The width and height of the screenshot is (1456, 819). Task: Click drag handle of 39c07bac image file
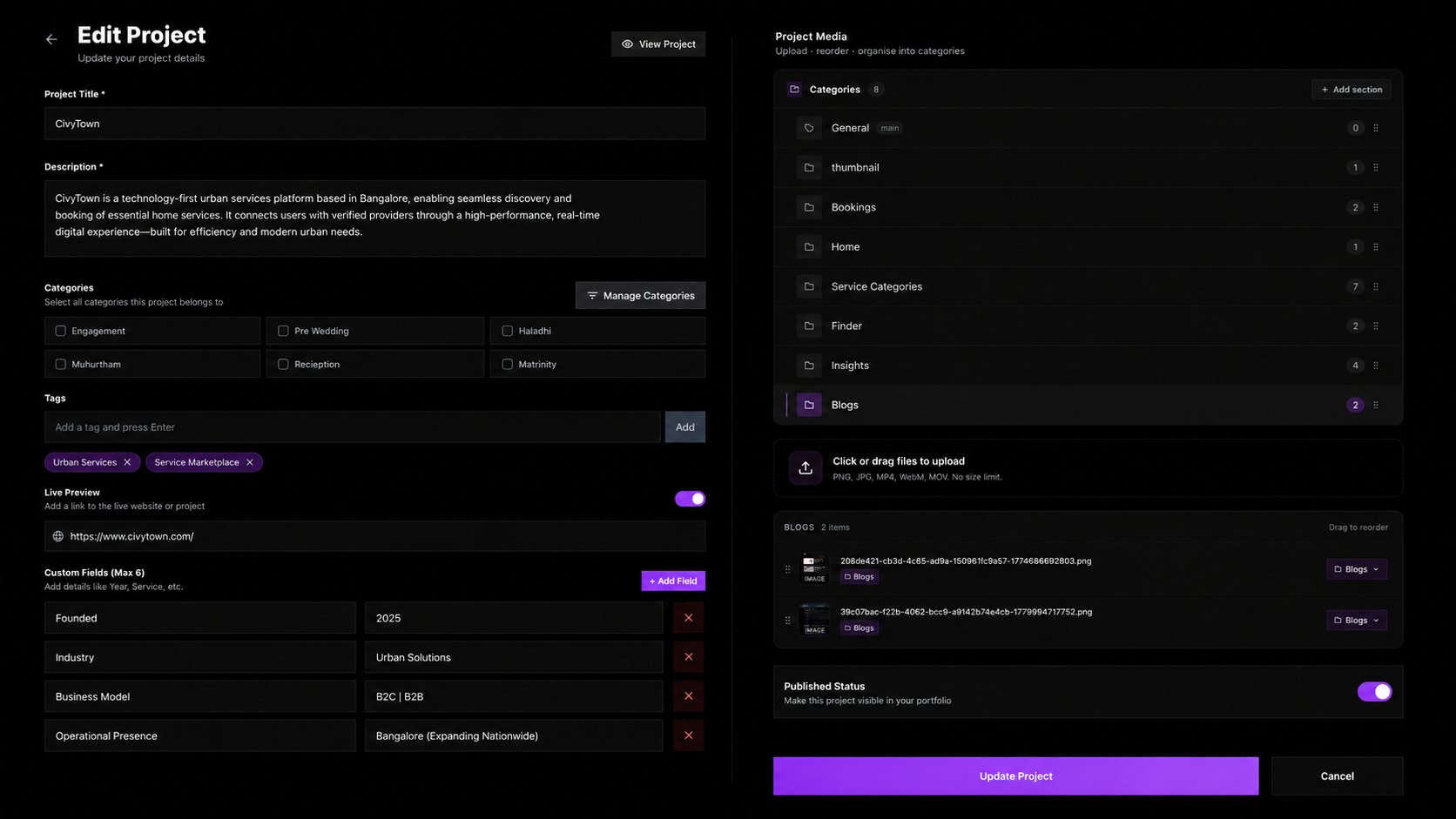click(x=788, y=621)
